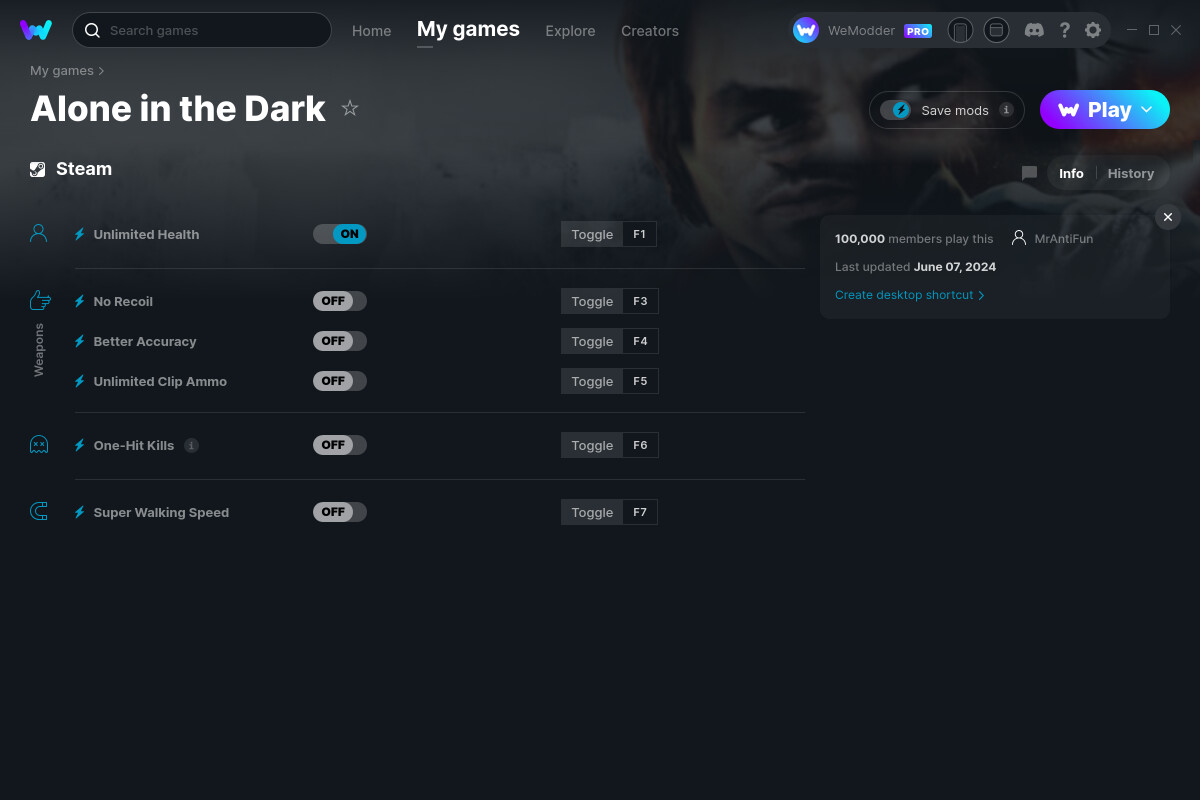Open Discord via the Discord icon

click(x=1034, y=30)
